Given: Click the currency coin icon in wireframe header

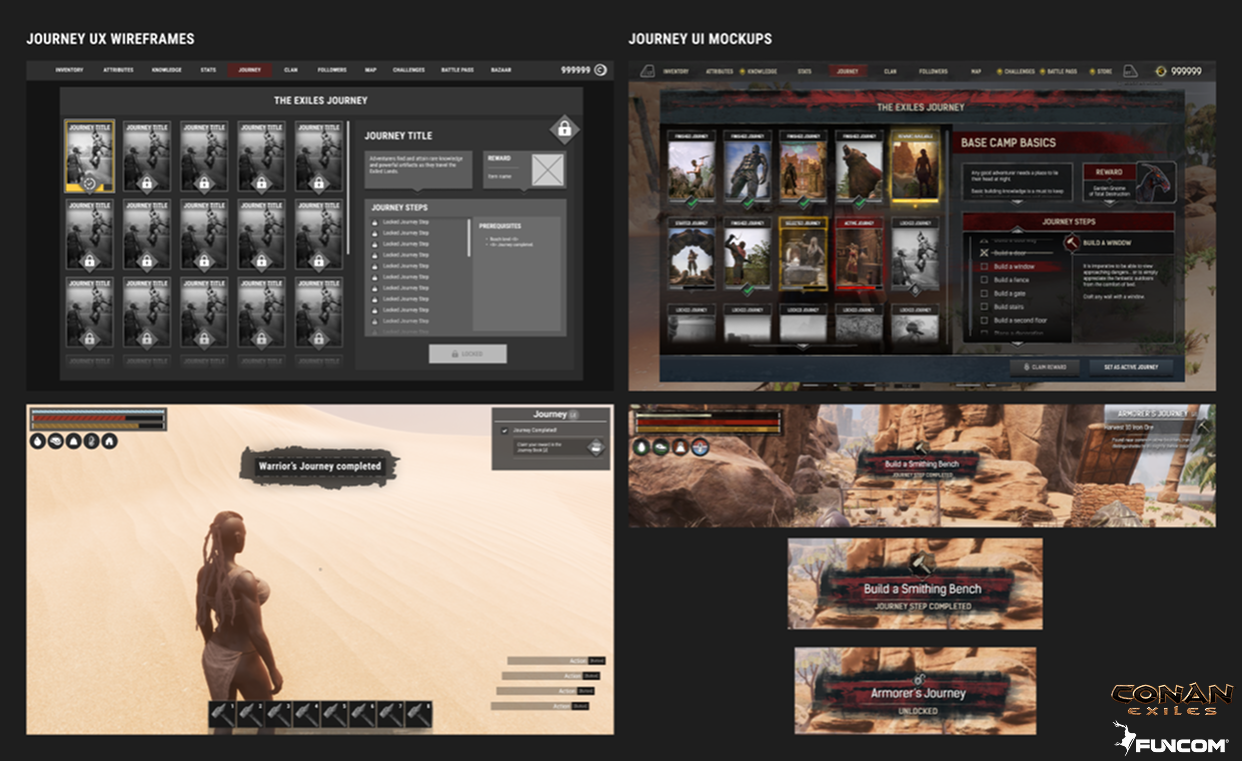Looking at the screenshot, I should (600, 70).
